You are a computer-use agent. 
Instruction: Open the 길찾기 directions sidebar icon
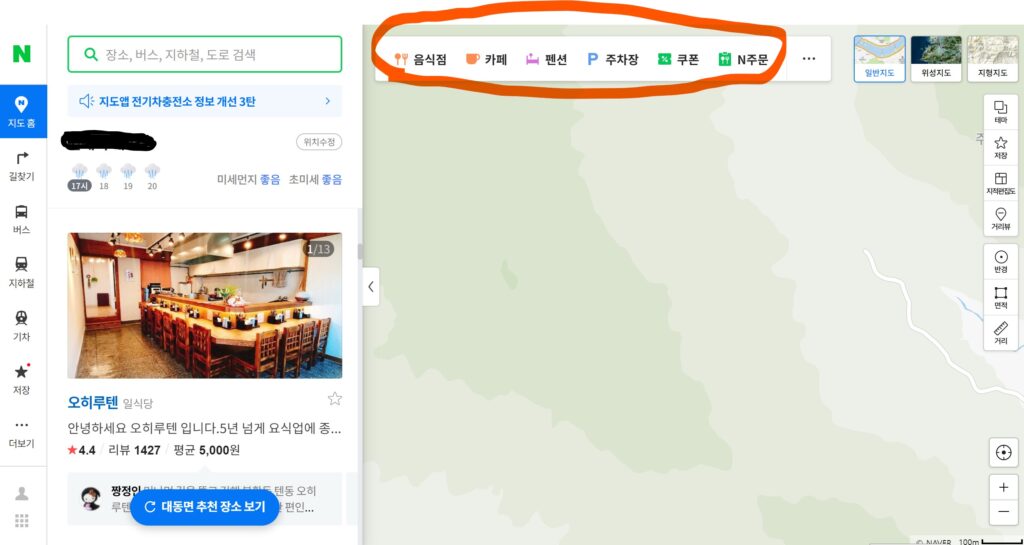pyautogui.click(x=22, y=166)
